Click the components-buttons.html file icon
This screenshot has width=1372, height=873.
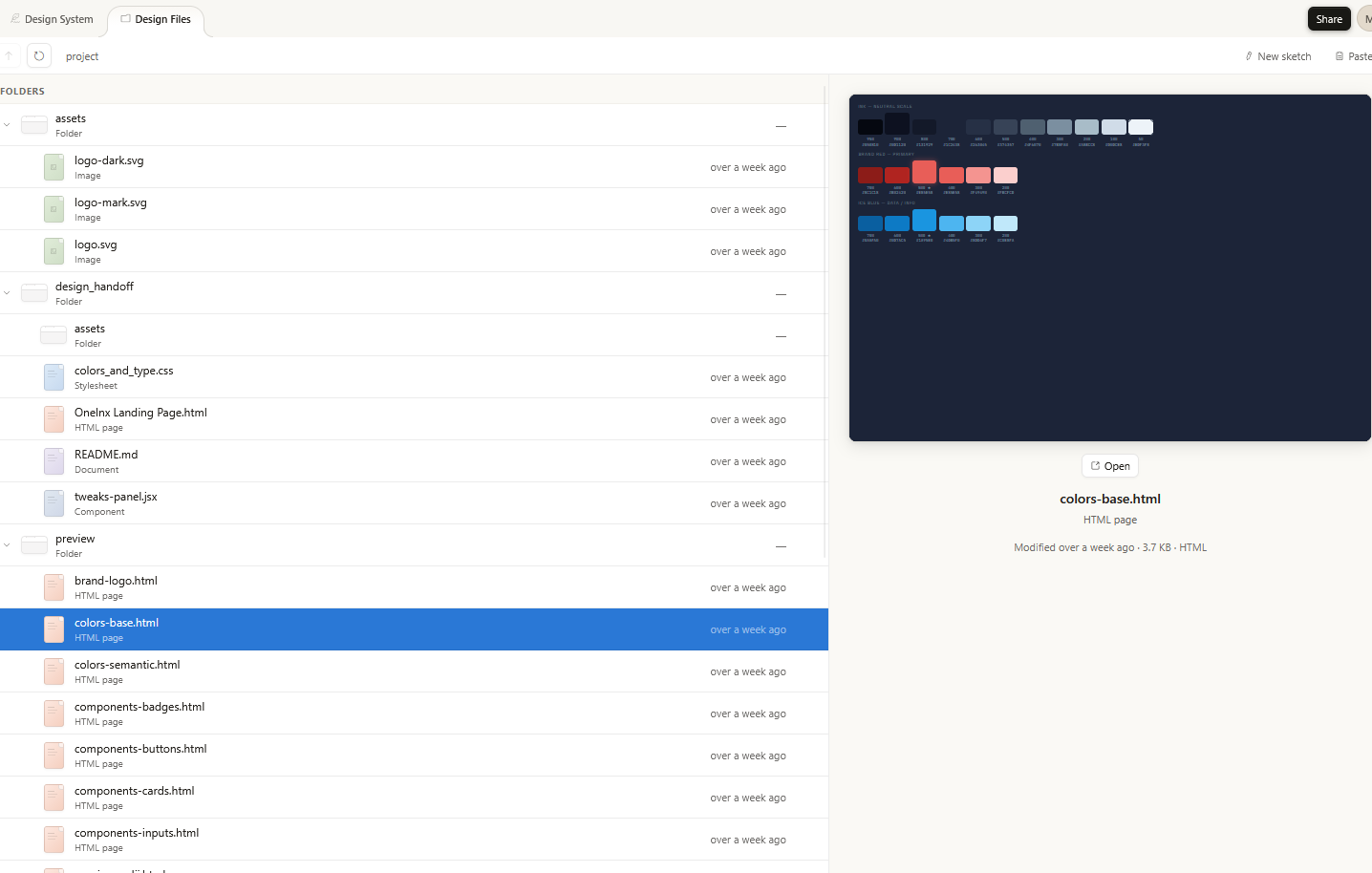54,756
